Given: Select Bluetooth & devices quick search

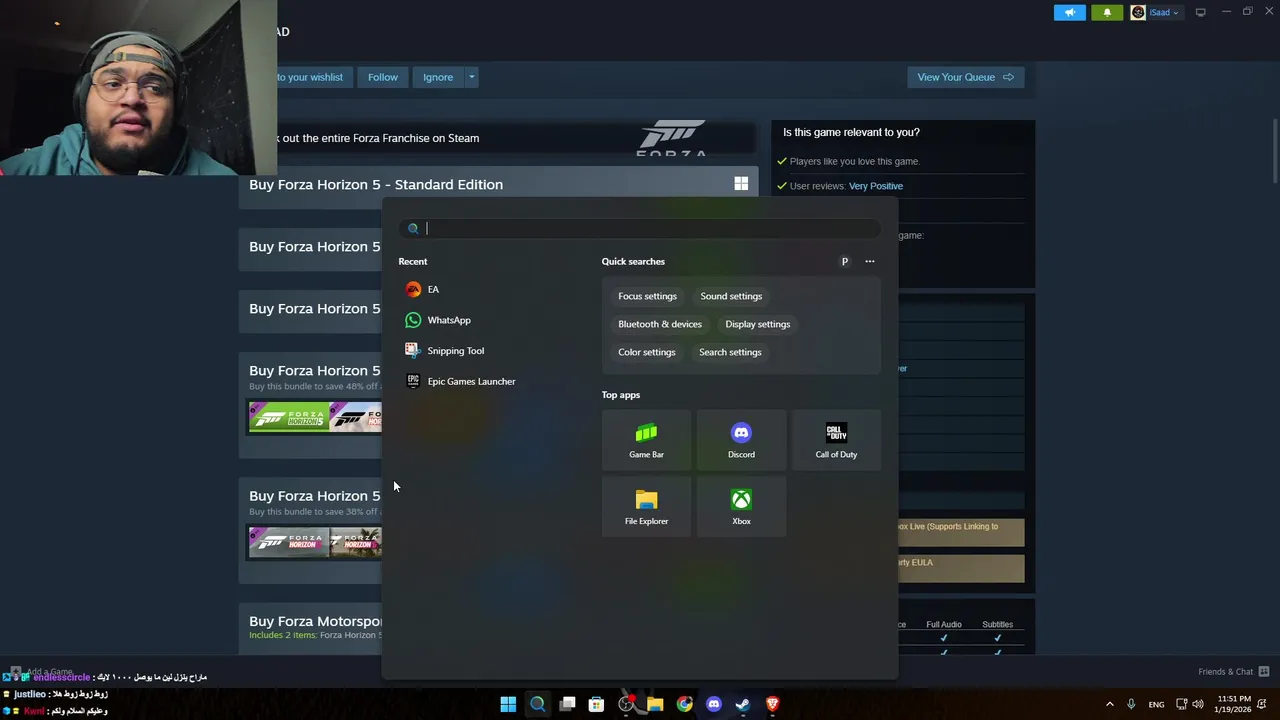Looking at the screenshot, I should [660, 324].
